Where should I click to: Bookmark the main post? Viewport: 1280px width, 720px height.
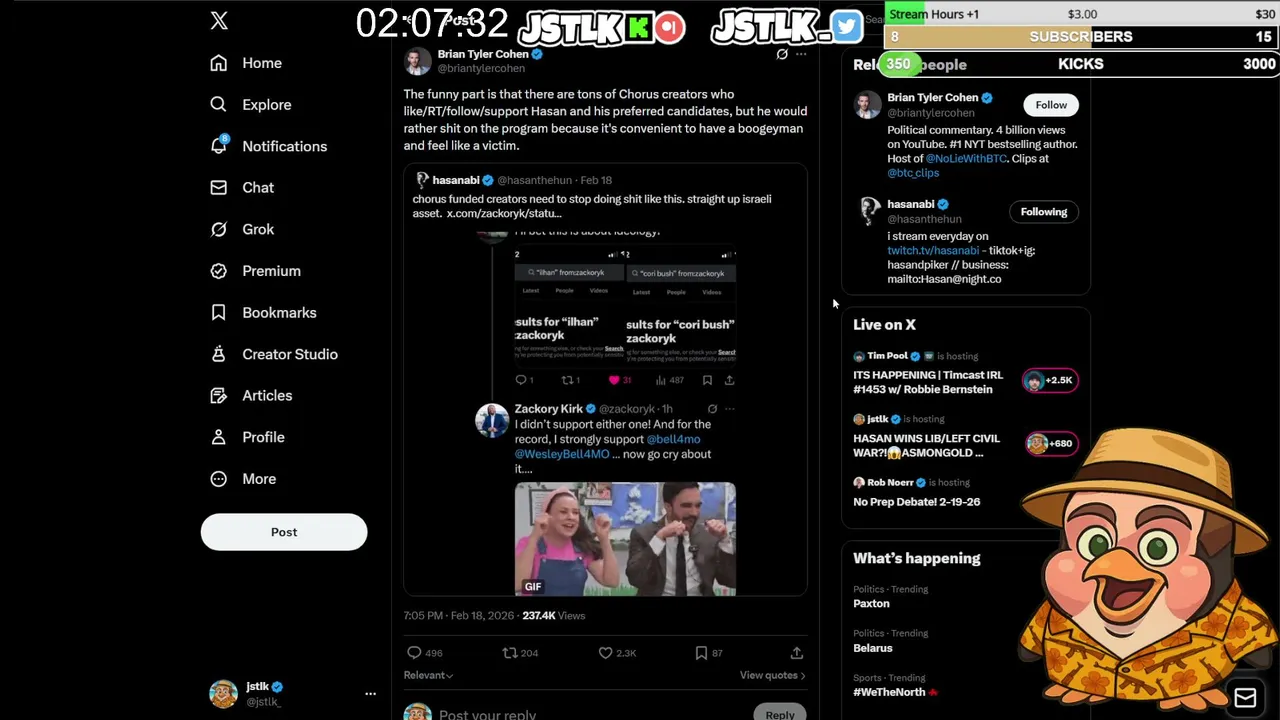(x=701, y=653)
